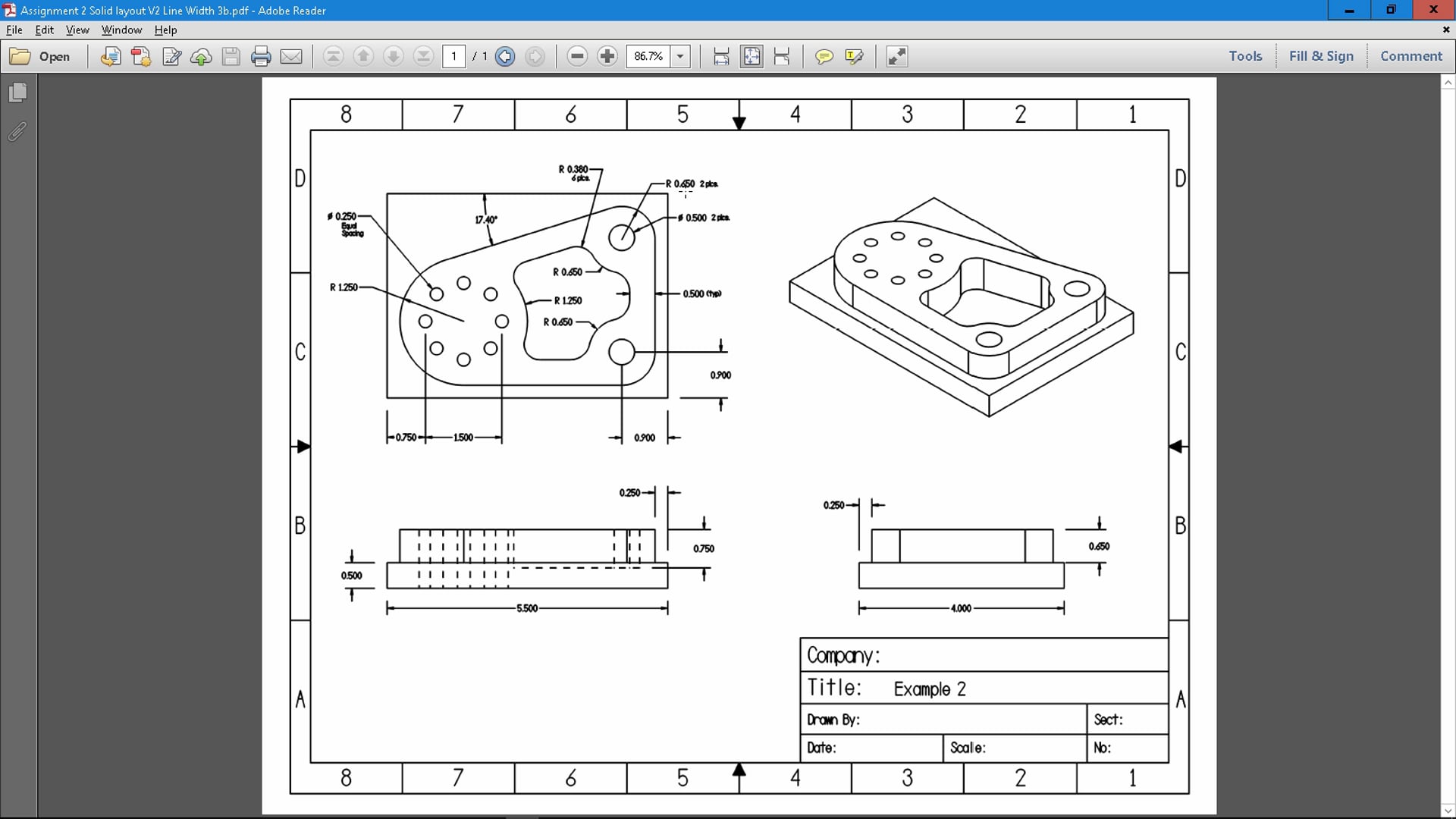
Task: Click the total pages '/ 1' indicator
Action: point(480,56)
